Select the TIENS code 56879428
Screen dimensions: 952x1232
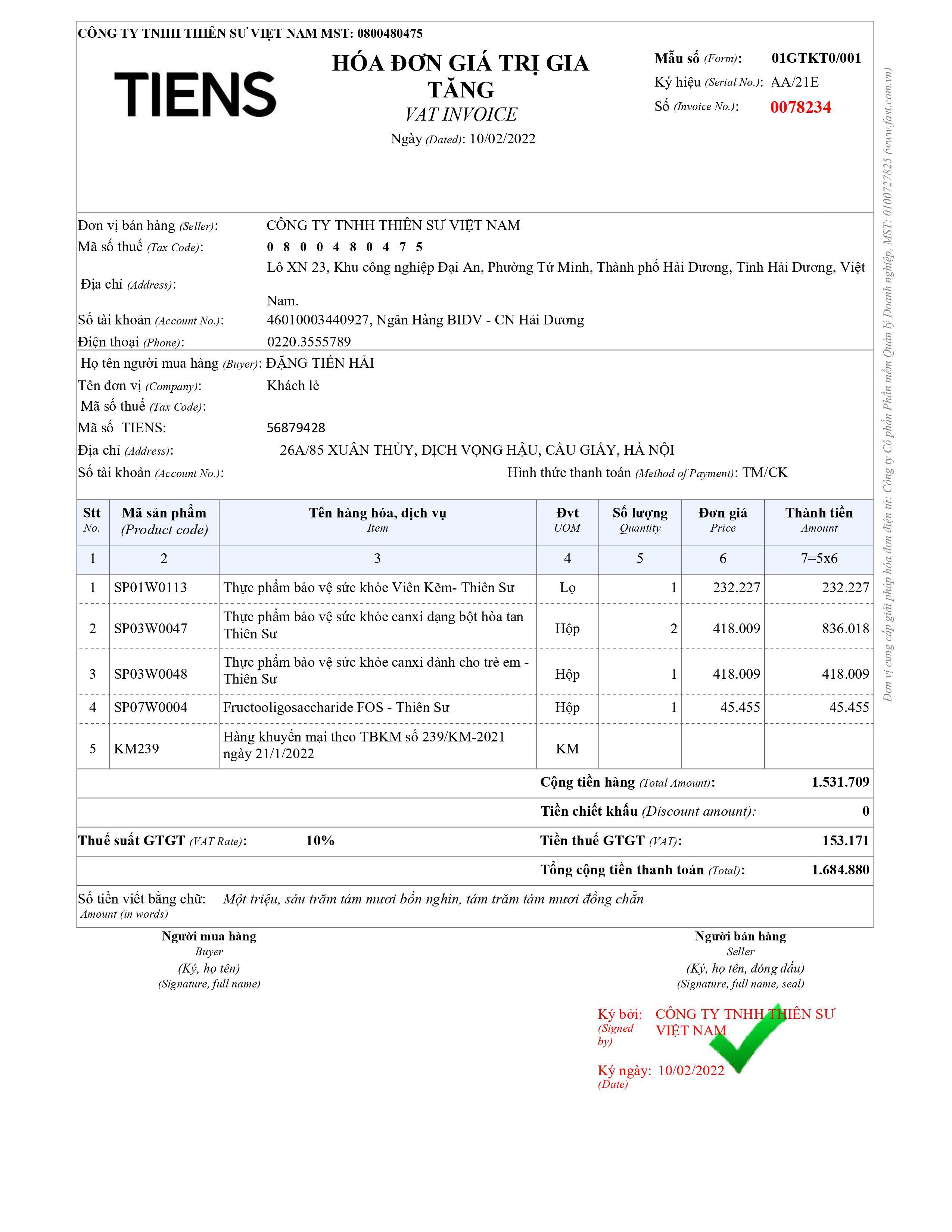coord(296,428)
